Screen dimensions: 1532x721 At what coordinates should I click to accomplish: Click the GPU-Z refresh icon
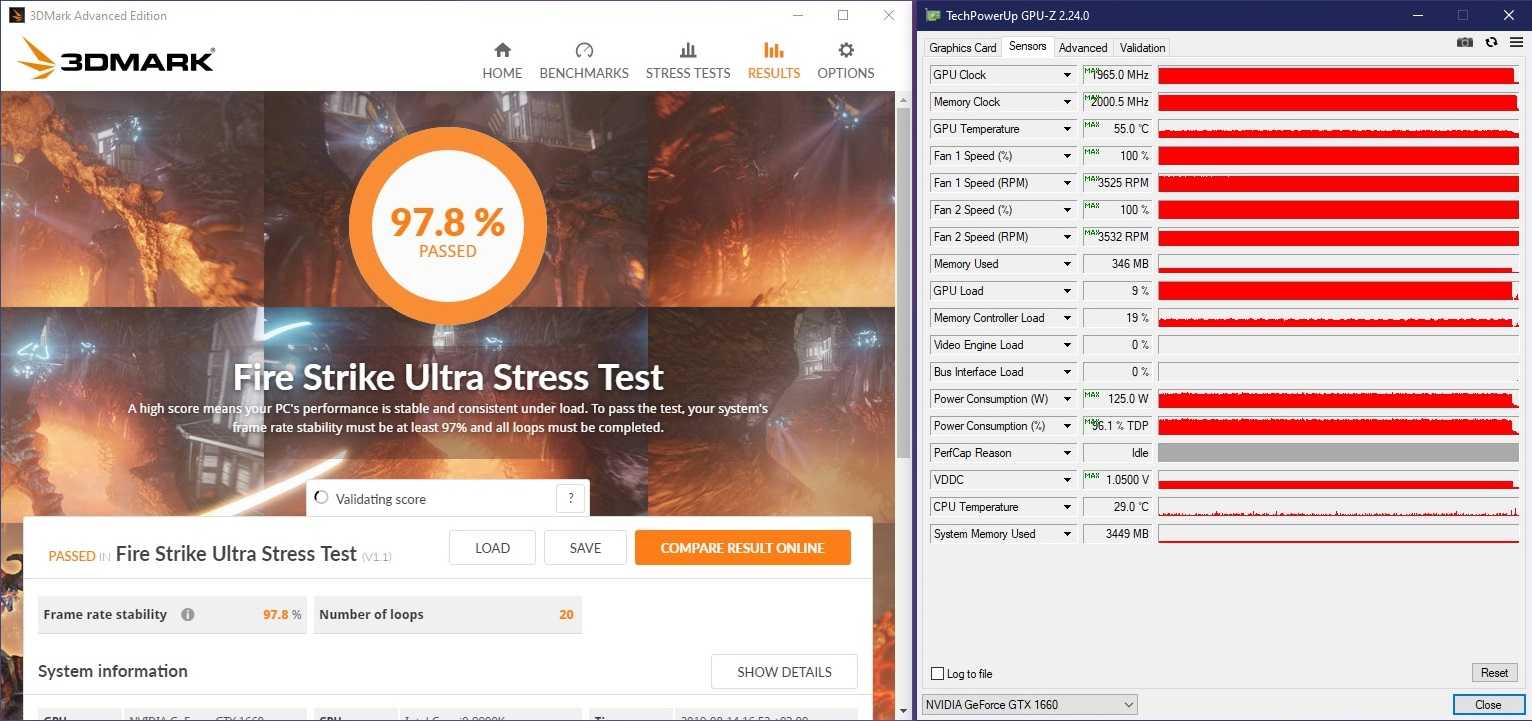[1491, 42]
